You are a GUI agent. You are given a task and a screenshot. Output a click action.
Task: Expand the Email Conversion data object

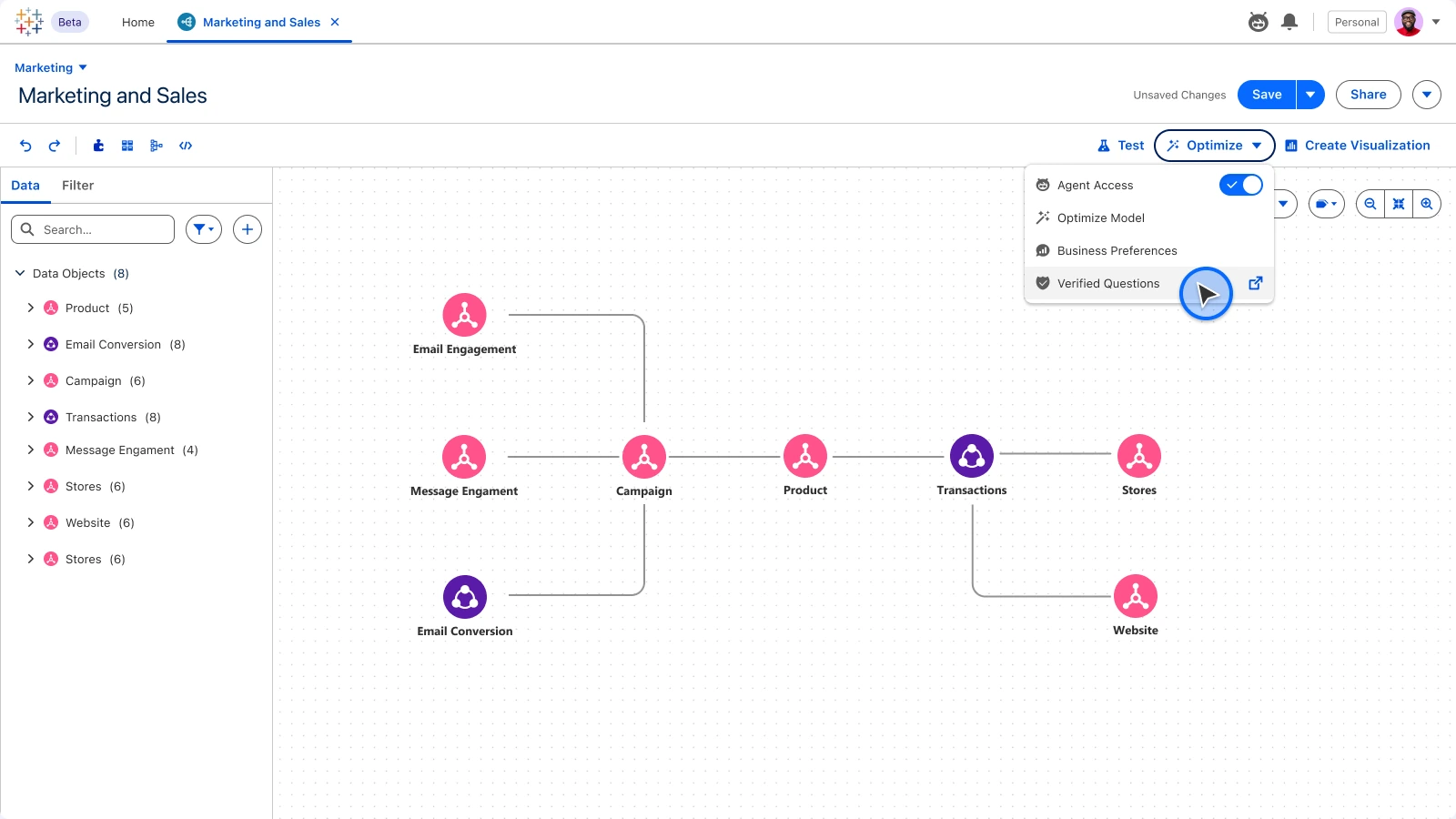point(31,344)
